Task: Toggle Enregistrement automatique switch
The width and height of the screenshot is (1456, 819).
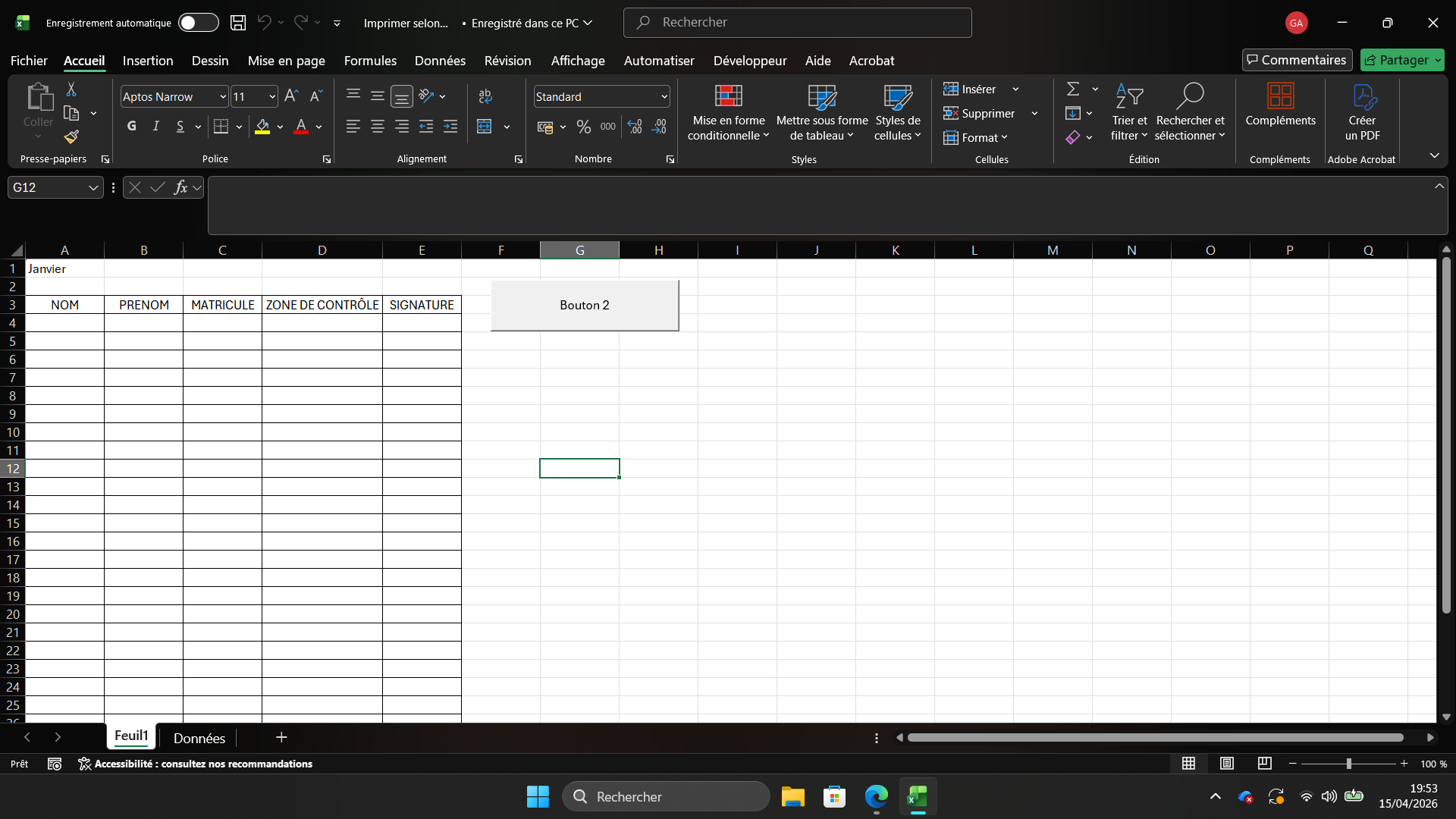Action: [x=198, y=23]
